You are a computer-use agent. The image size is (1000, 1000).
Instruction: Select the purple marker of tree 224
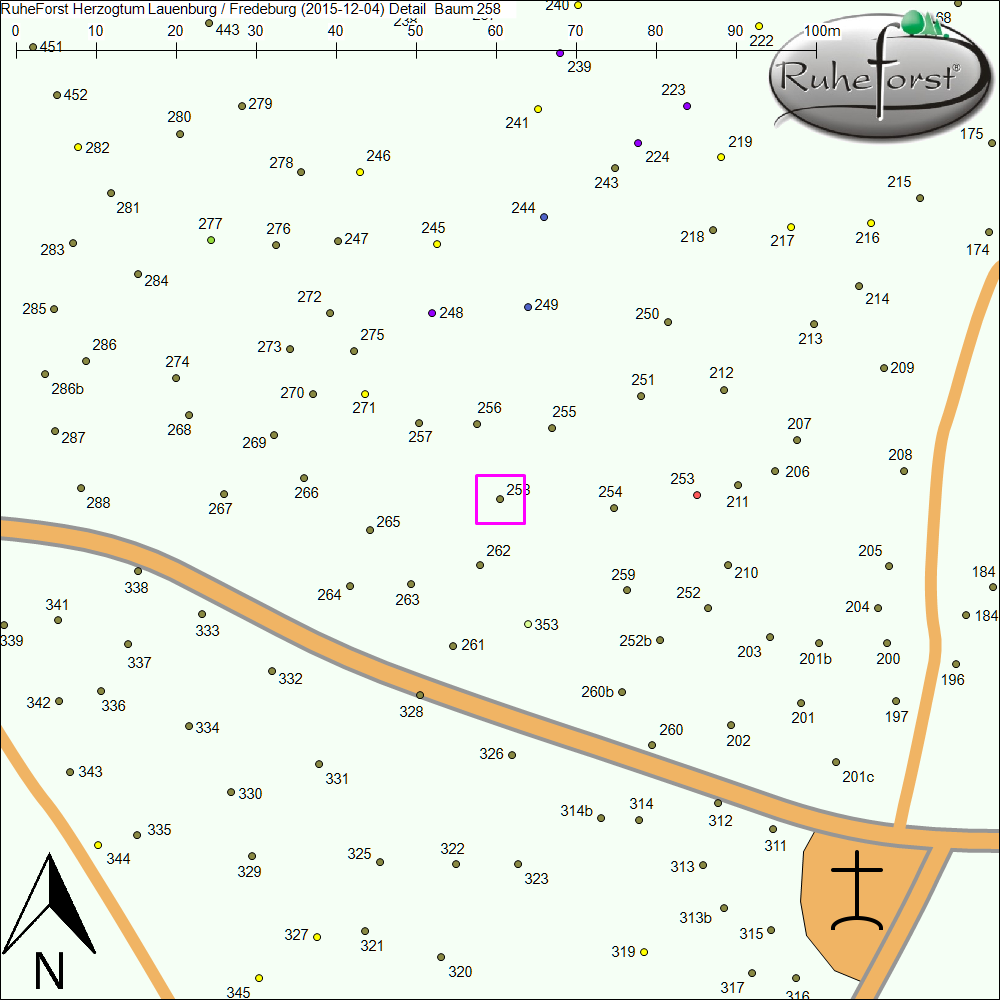point(638,143)
